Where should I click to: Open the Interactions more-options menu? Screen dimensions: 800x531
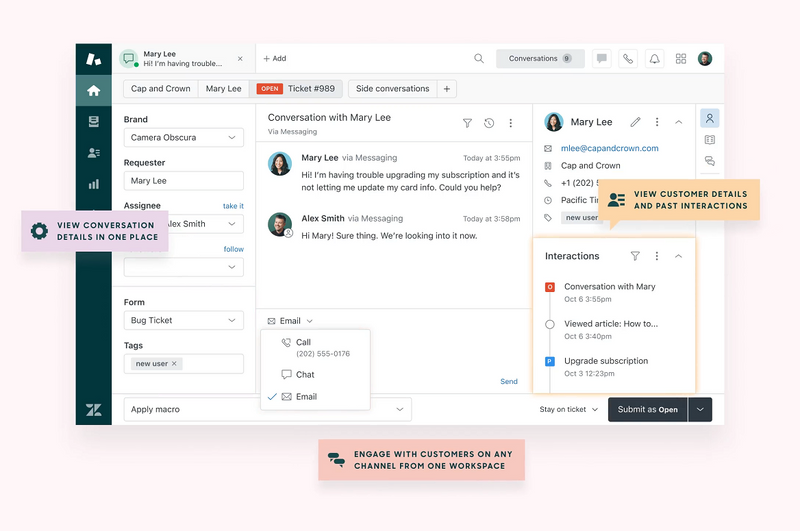pyautogui.click(x=657, y=256)
